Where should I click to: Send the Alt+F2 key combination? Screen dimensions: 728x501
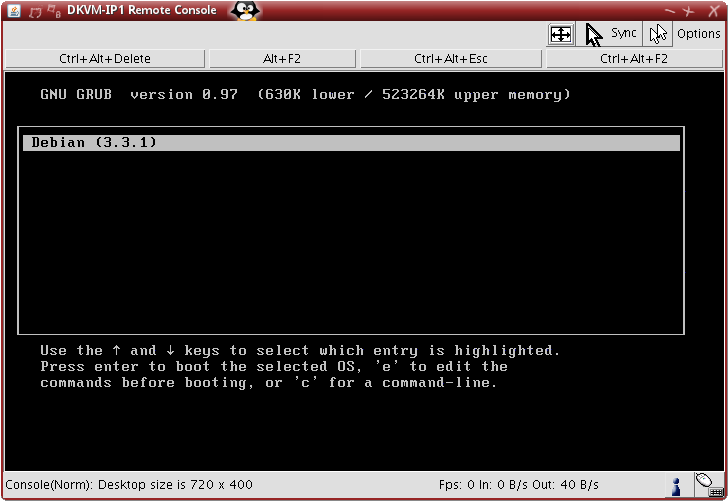282,59
